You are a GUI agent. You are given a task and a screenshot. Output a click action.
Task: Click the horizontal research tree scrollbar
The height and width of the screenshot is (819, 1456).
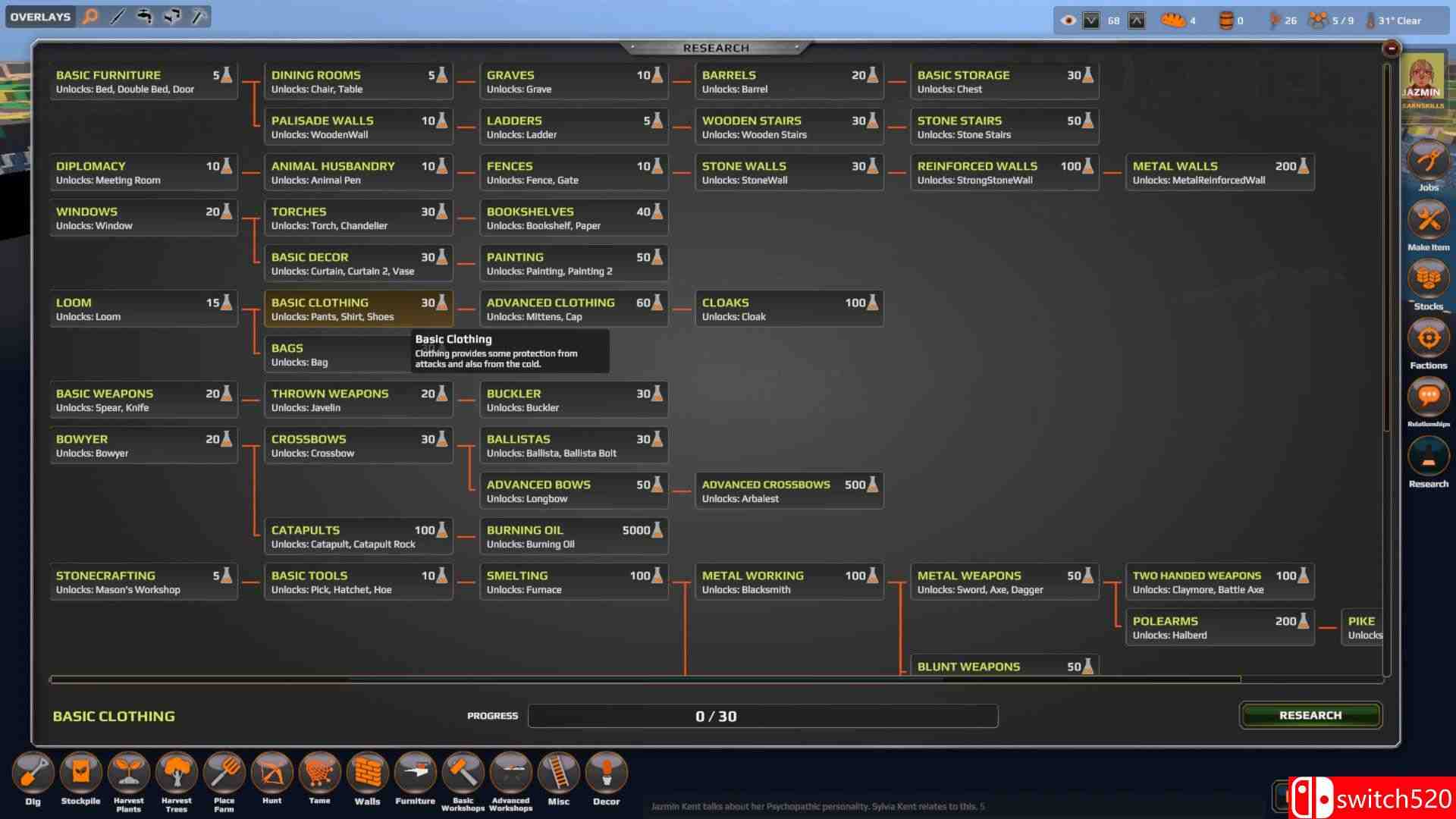pos(645,679)
